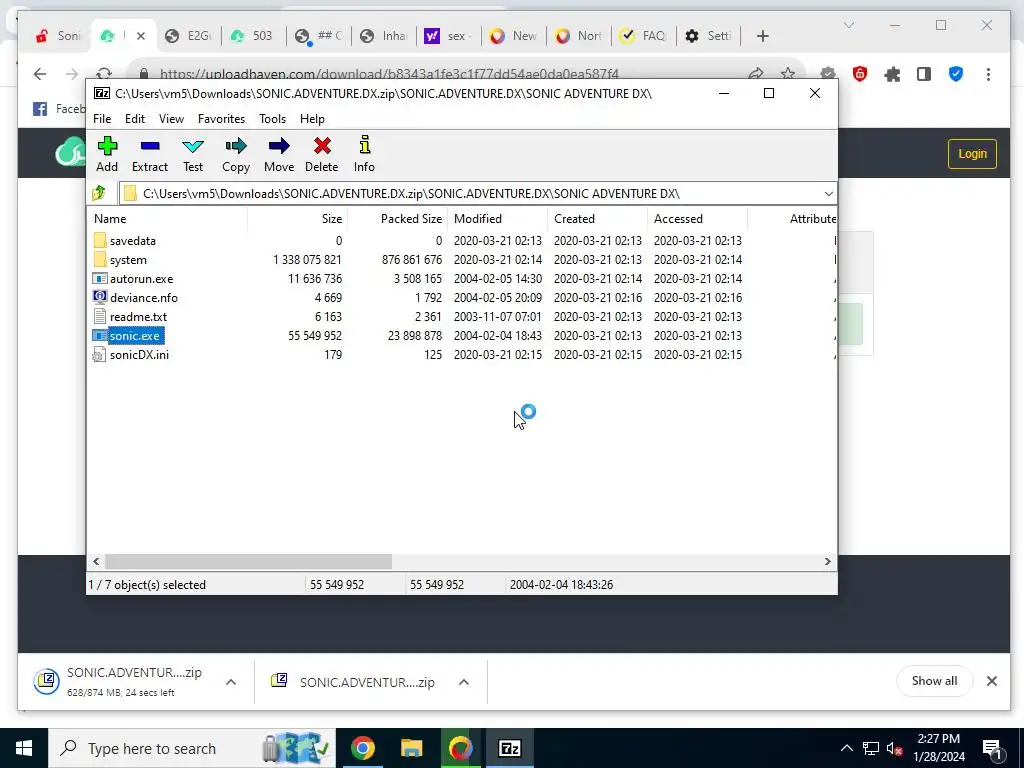Image resolution: width=1024 pixels, height=768 pixels.
Task: Switch to the Settings browser tab
Action: coord(709,36)
